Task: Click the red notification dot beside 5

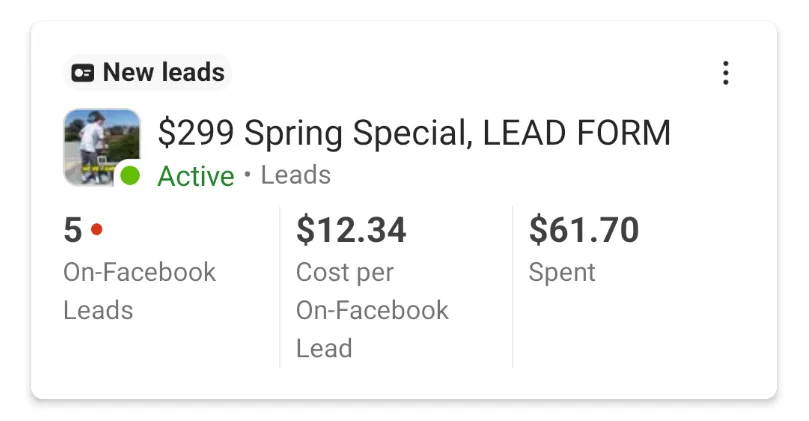Action: click(x=96, y=229)
